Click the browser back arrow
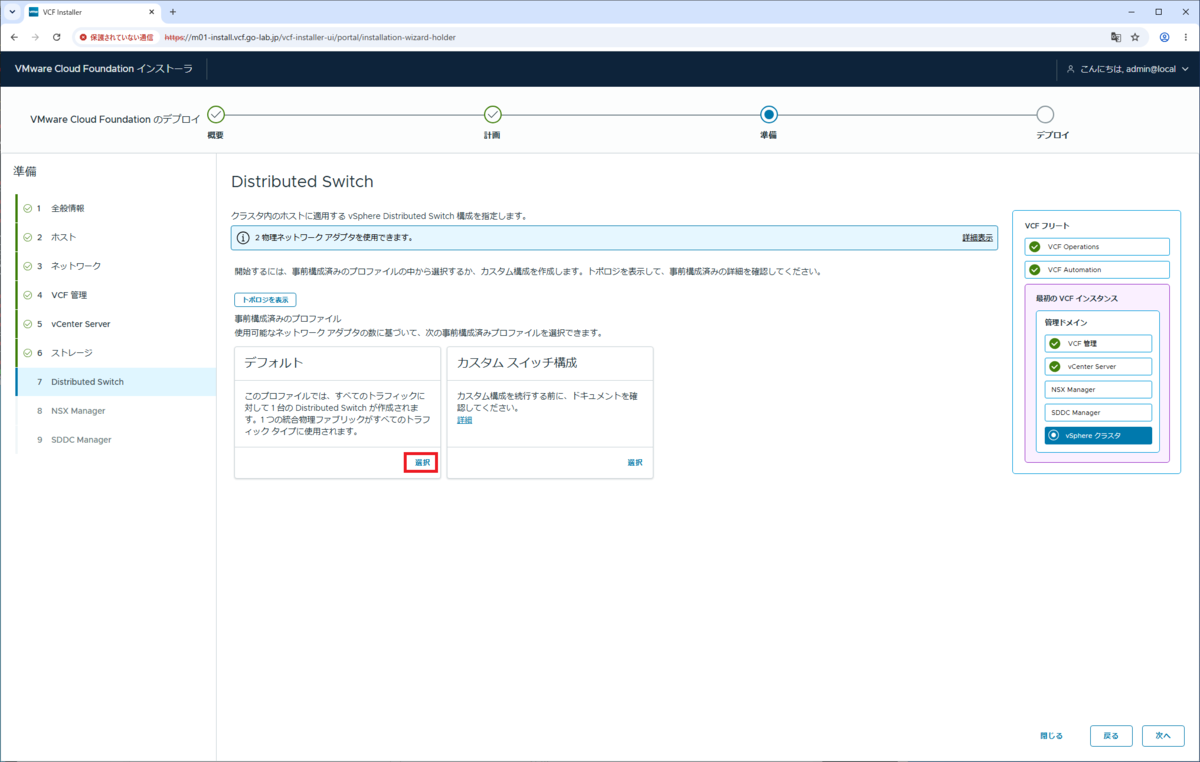 coord(14,37)
